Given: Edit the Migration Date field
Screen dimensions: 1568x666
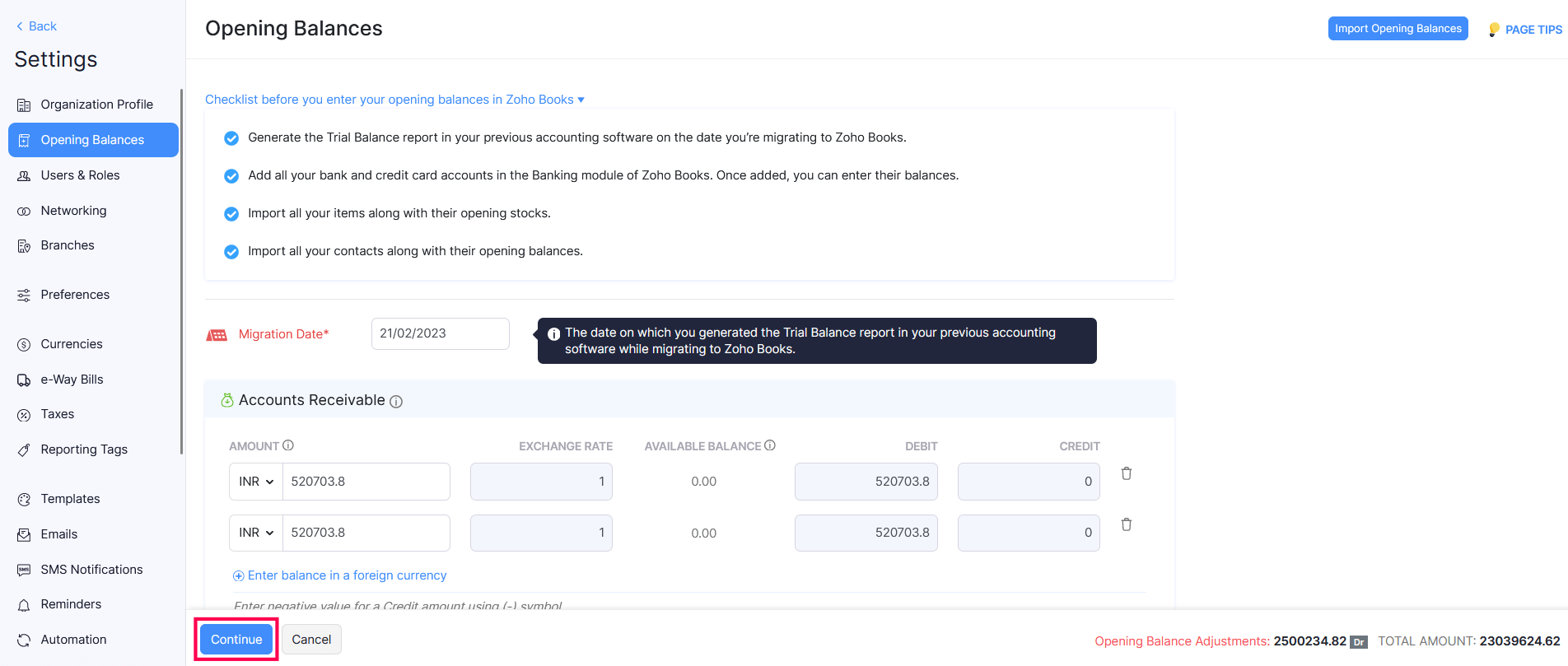Looking at the screenshot, I should click(x=440, y=333).
